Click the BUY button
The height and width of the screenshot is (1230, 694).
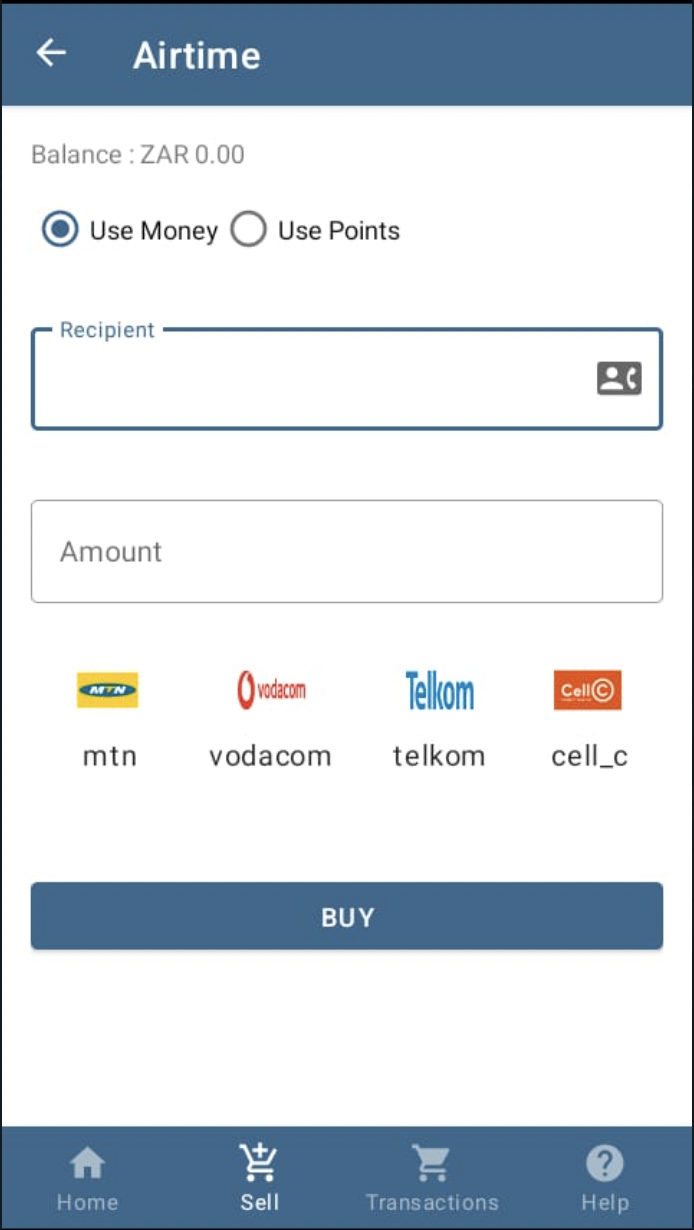coord(347,916)
